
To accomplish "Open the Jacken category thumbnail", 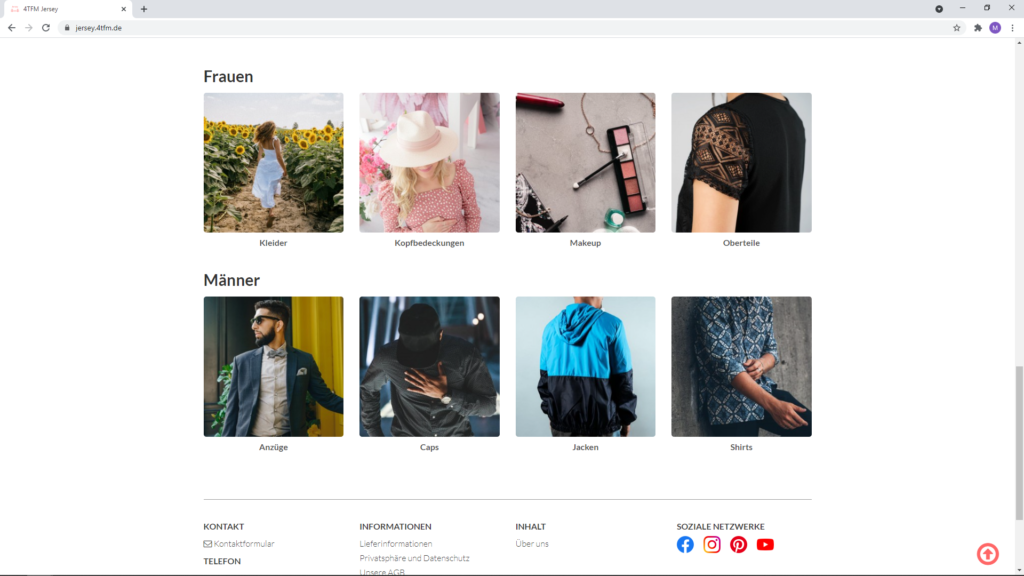I will coord(585,366).
